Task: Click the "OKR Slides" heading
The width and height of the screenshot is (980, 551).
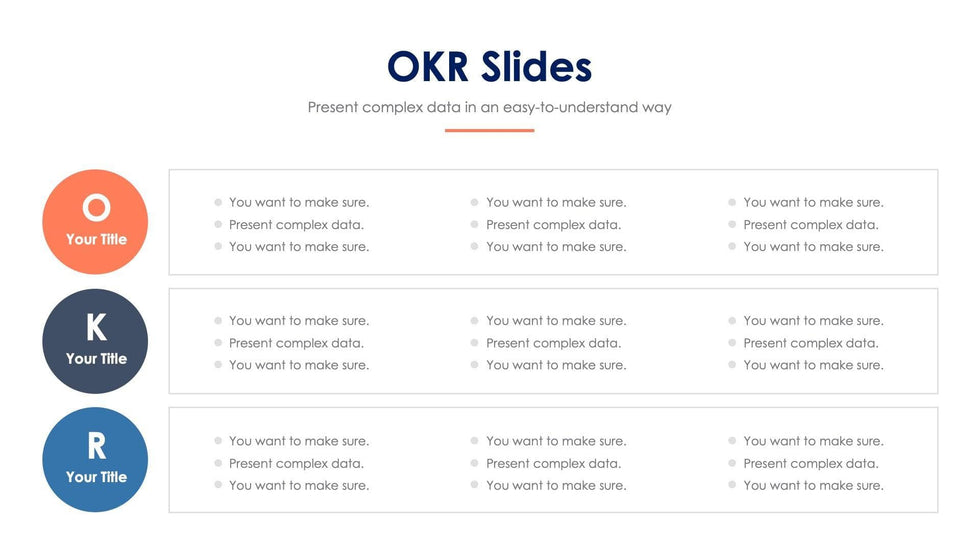Action: pyautogui.click(x=489, y=67)
